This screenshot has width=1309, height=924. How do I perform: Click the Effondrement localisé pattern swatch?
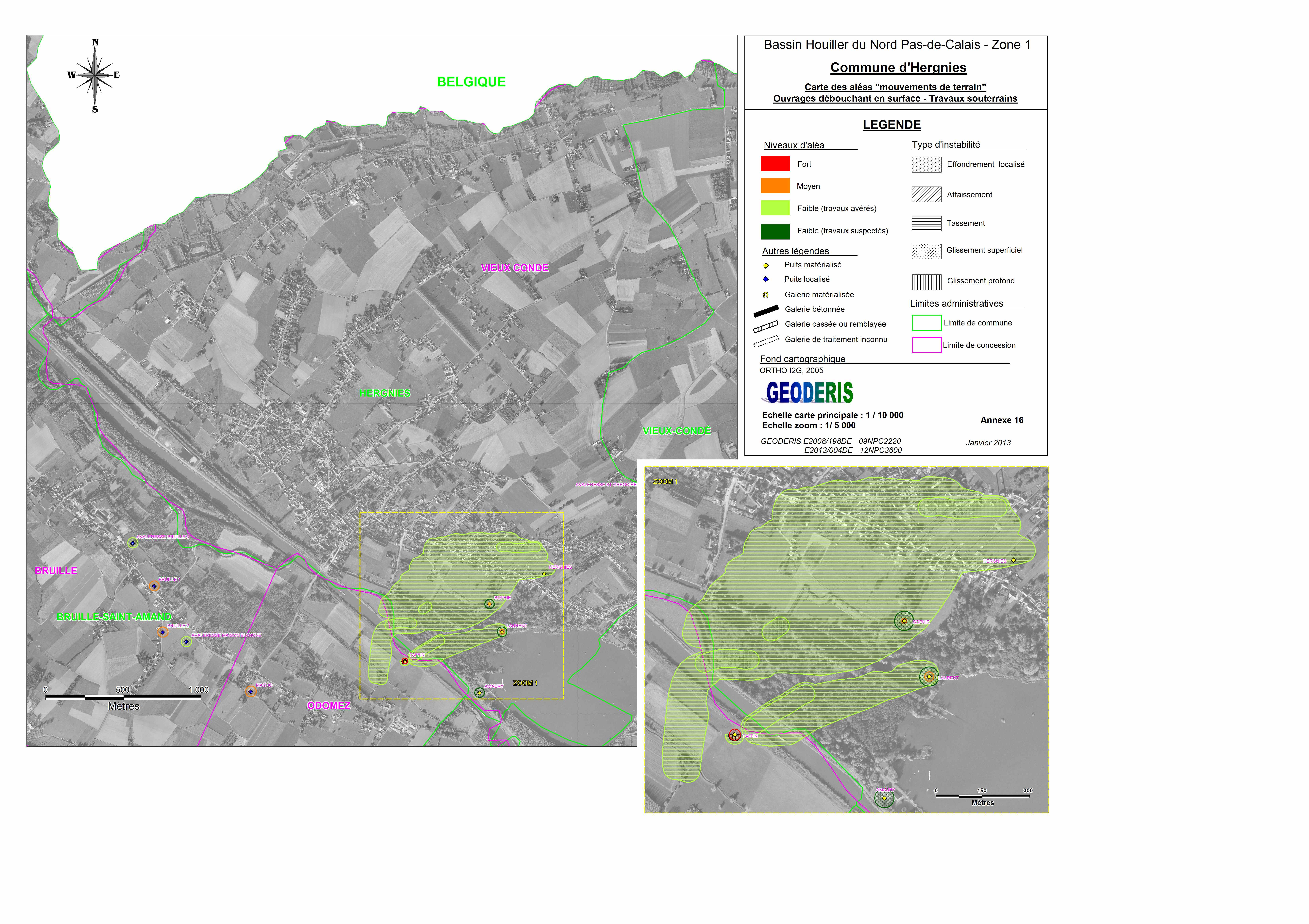pos(926,165)
